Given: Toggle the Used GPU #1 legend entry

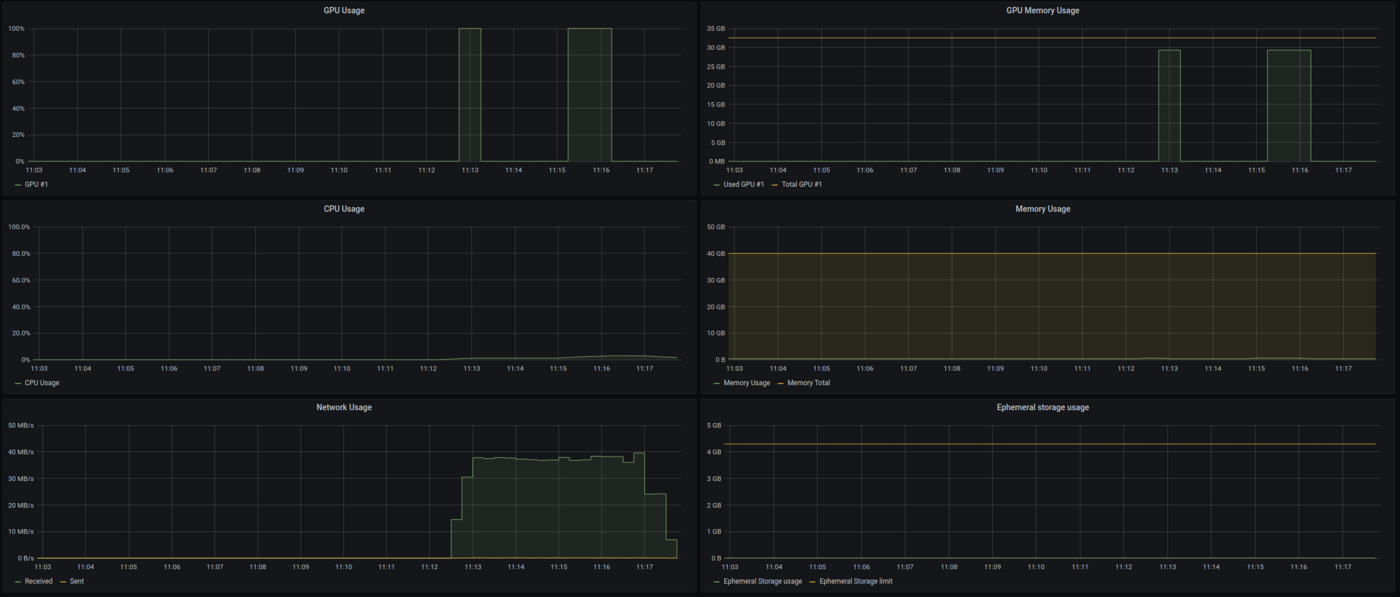Looking at the screenshot, I should tap(743, 184).
